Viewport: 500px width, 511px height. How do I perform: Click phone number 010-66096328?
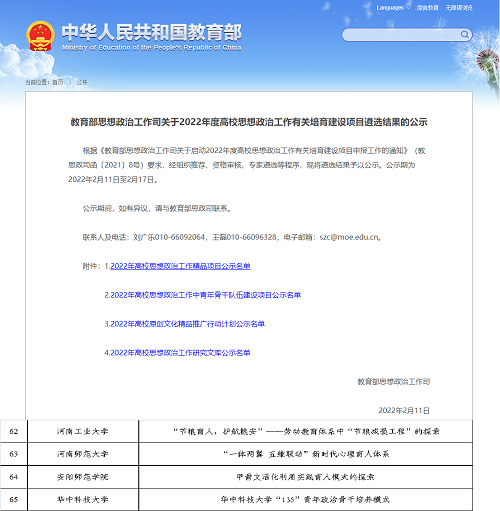point(251,237)
